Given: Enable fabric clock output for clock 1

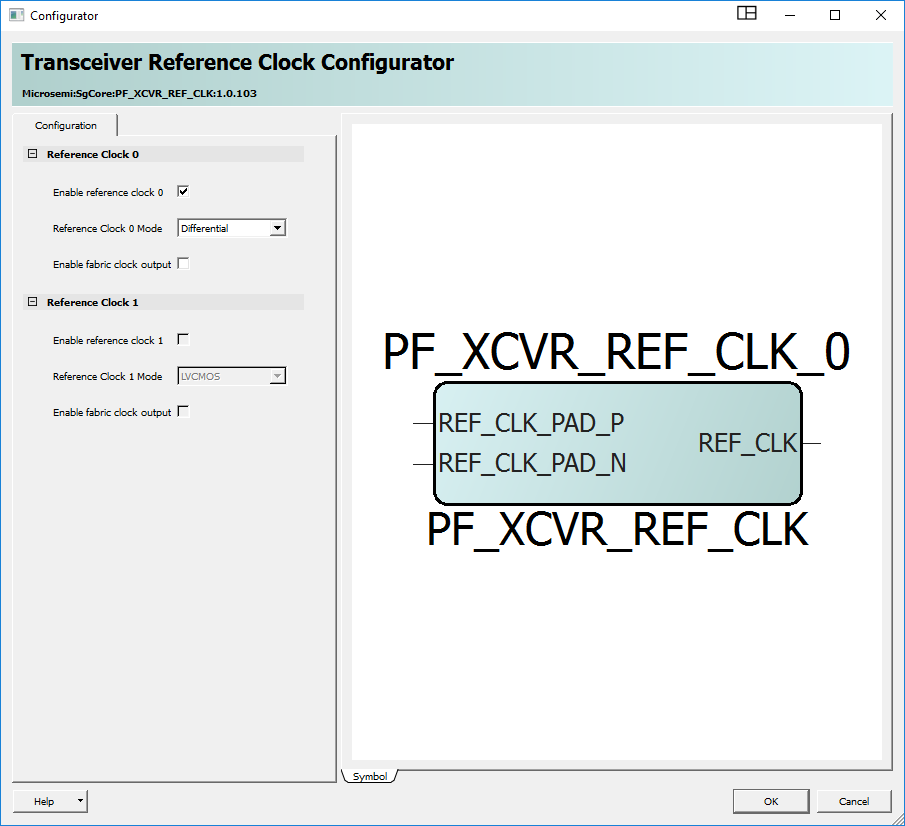Looking at the screenshot, I should 183,412.
